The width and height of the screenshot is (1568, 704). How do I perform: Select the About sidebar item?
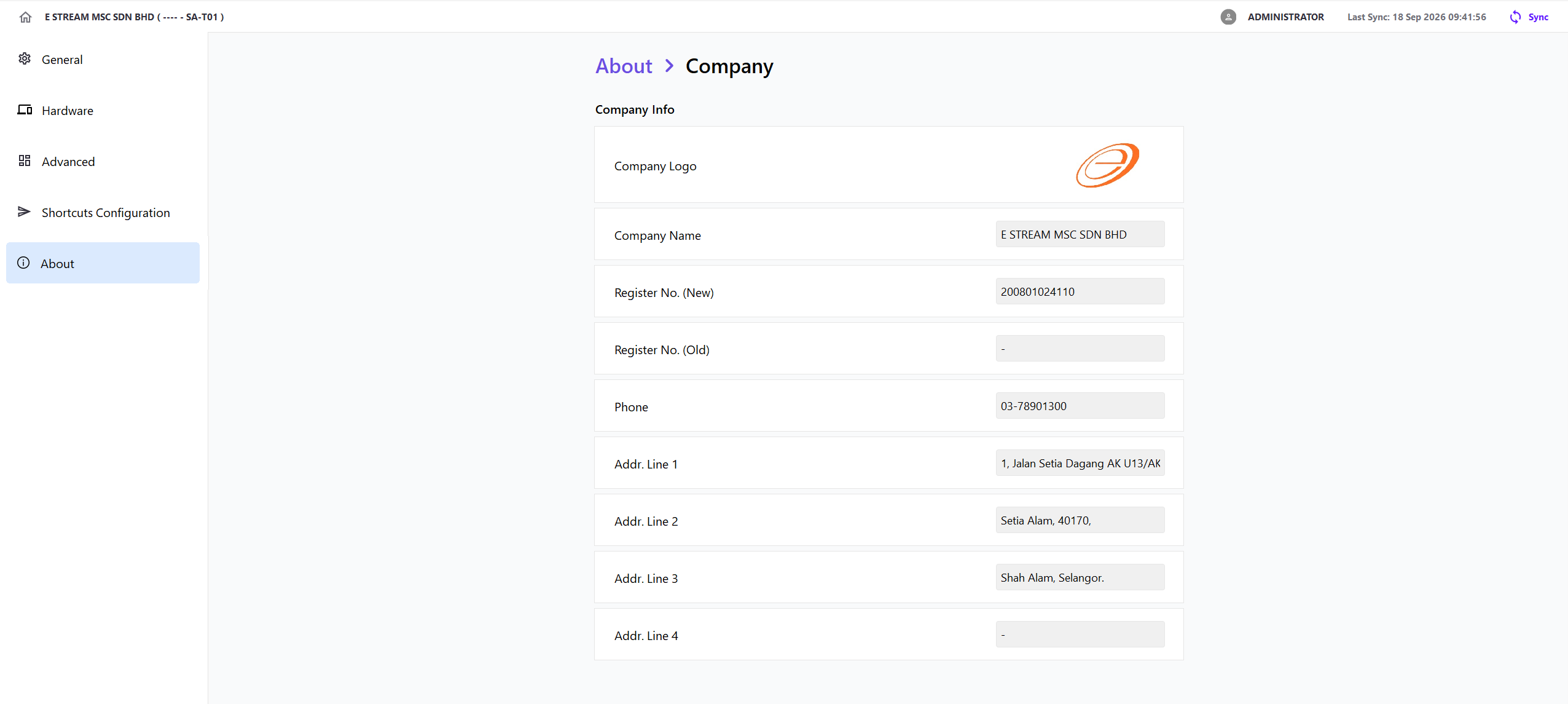103,263
